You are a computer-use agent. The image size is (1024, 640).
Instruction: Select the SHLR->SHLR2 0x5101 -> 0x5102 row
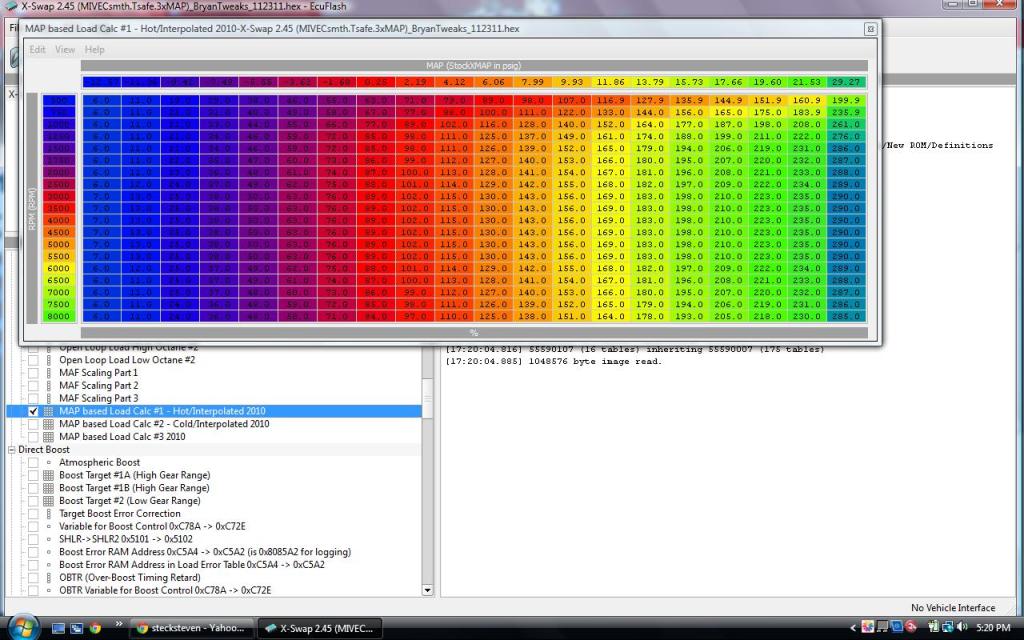point(125,539)
